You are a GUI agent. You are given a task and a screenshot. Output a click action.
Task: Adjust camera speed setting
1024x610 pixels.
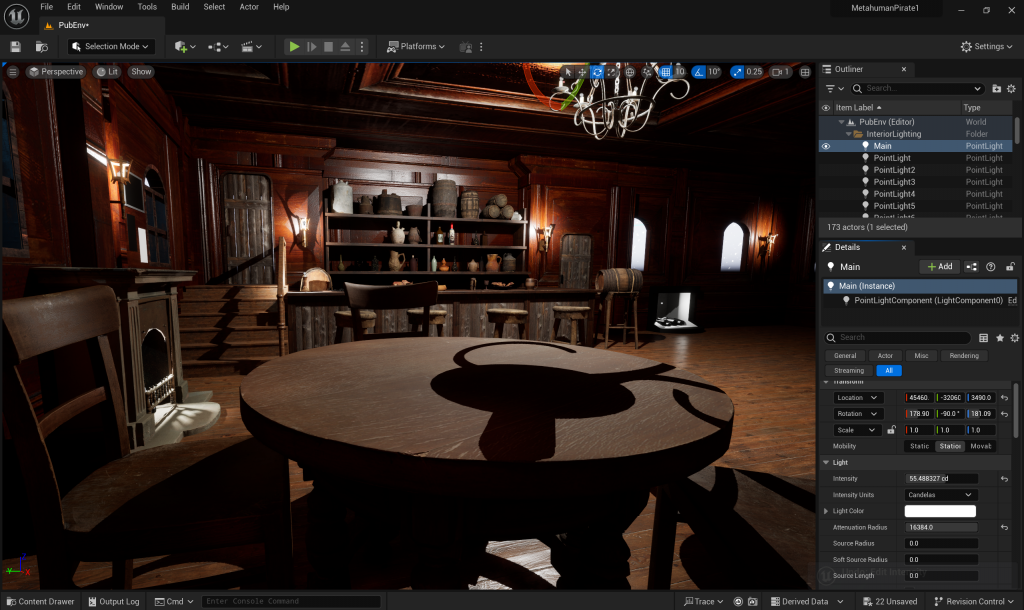781,72
